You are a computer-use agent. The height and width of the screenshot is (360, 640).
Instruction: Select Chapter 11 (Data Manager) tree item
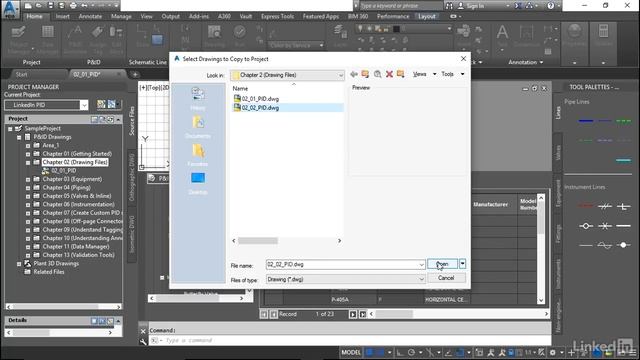coord(76,247)
